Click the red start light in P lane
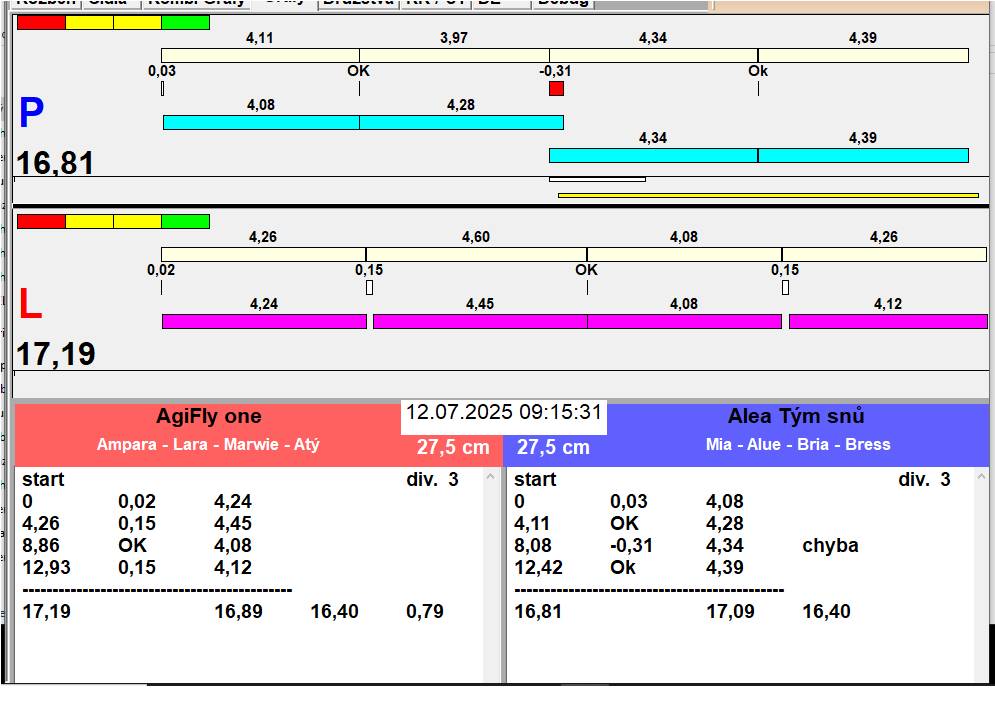 point(41,22)
